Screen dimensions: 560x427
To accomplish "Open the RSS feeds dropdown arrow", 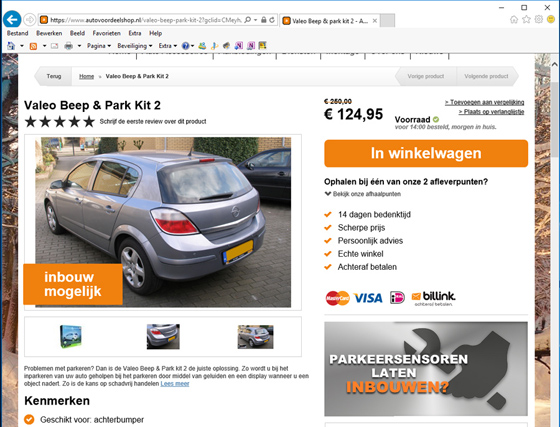I will 44,46.
